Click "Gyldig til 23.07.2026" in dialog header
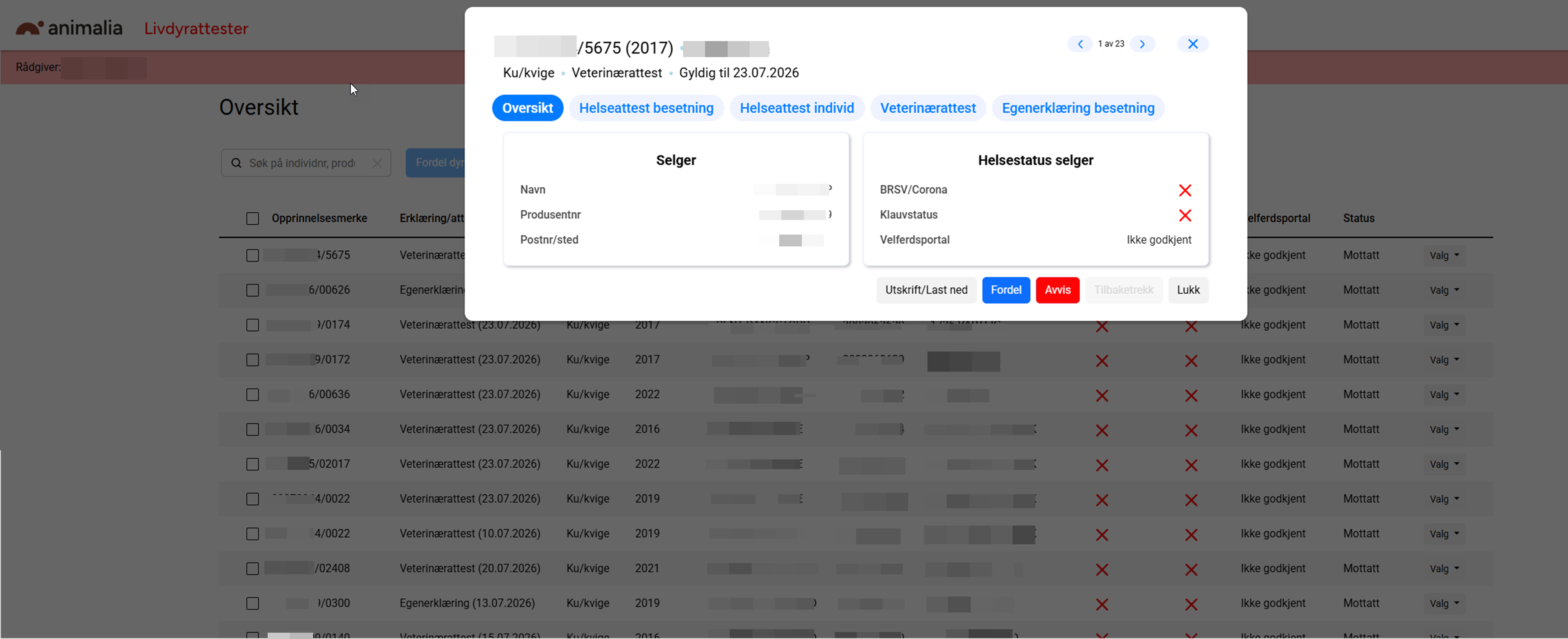The image size is (1568, 639). coord(738,73)
